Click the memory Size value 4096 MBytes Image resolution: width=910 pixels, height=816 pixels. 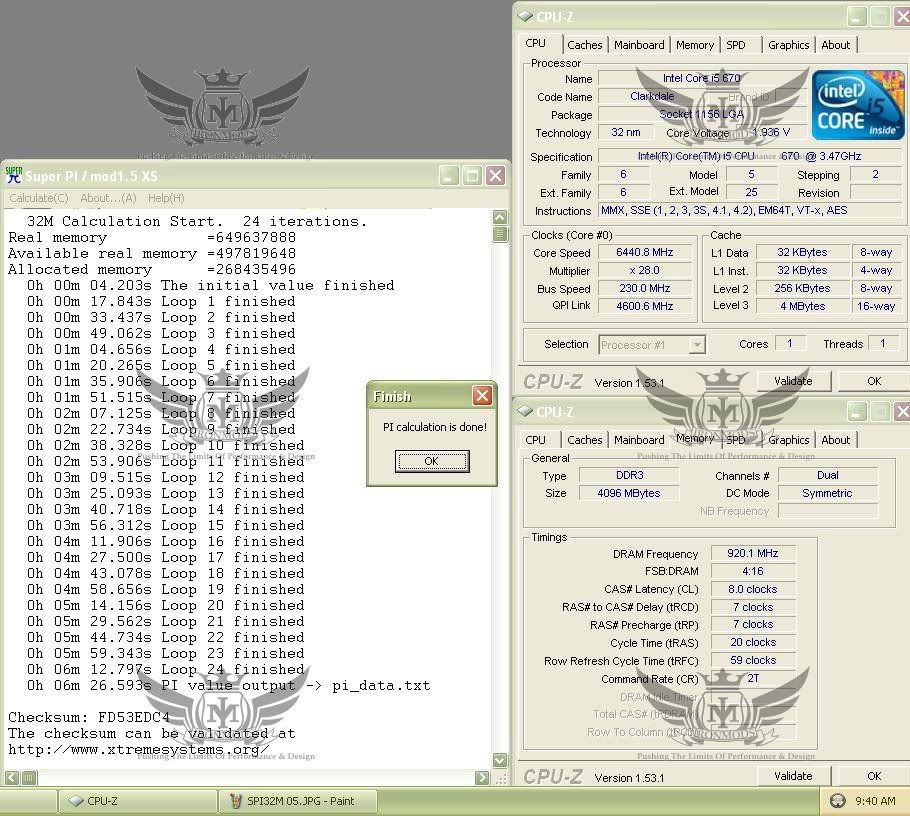(629, 493)
